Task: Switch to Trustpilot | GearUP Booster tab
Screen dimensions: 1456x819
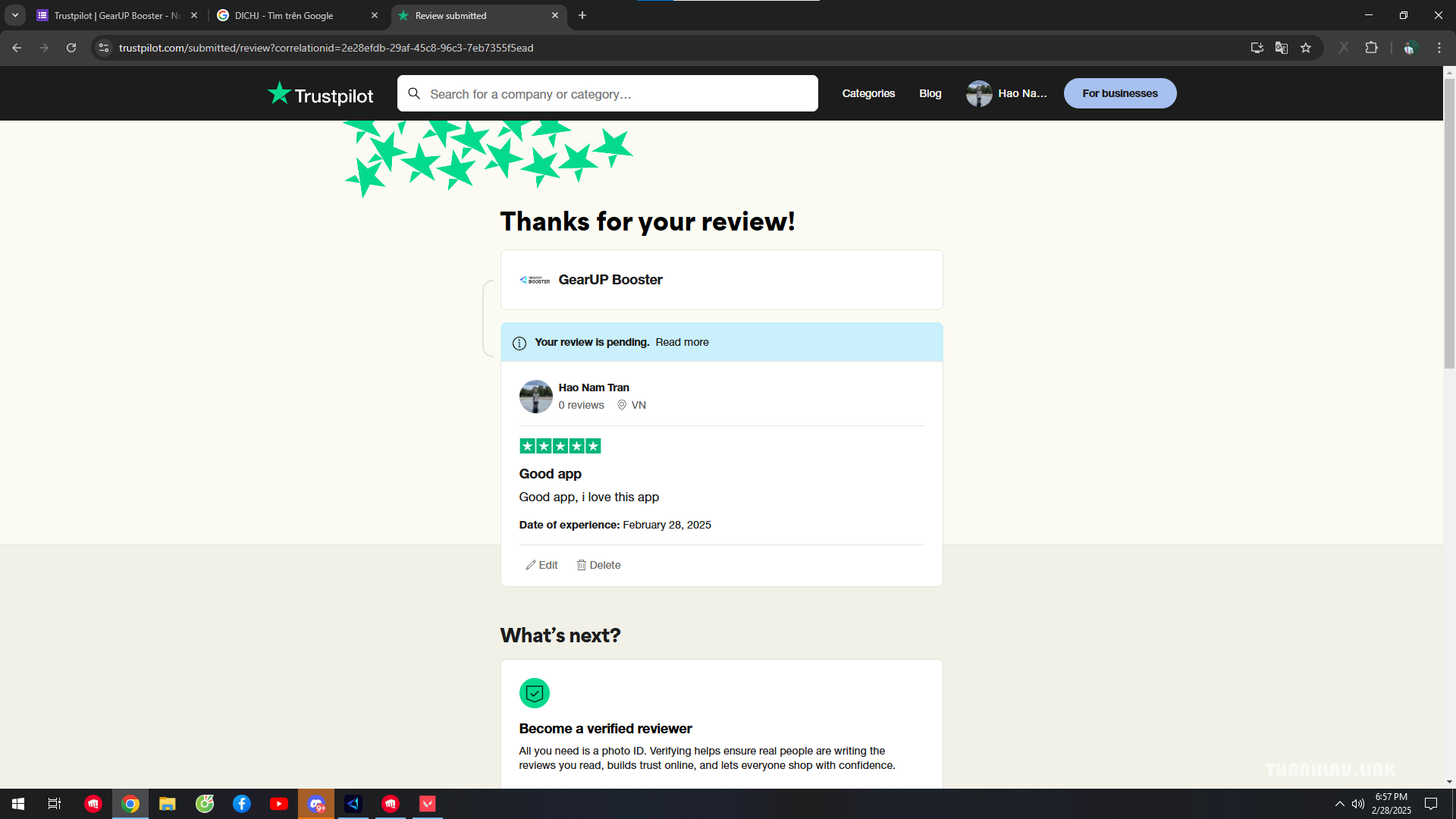Action: point(117,15)
